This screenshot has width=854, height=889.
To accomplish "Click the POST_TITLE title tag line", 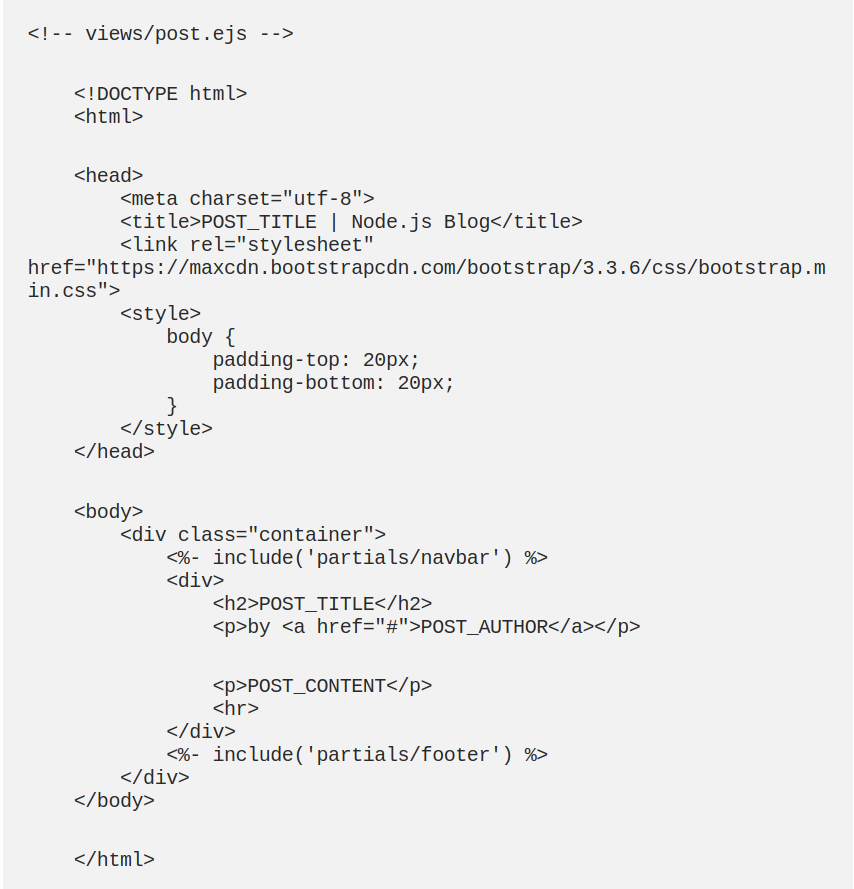I will pyautogui.click(x=351, y=222).
